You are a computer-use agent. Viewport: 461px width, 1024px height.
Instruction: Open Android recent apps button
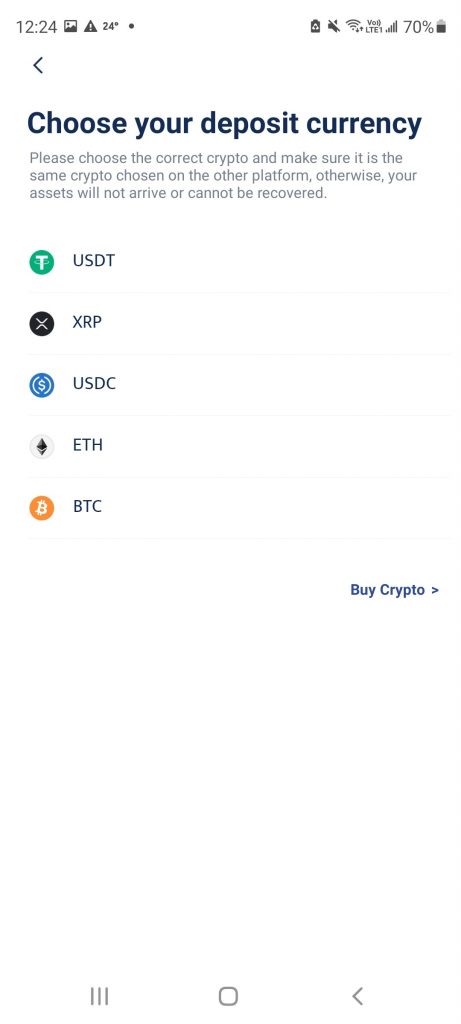99,996
